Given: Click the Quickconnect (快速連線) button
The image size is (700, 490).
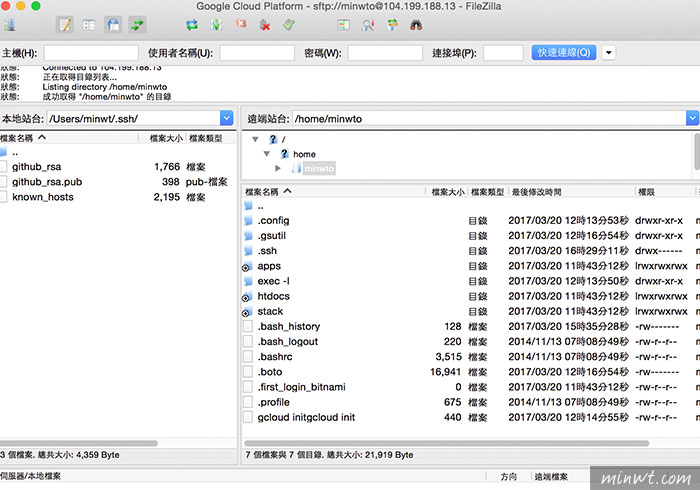Looking at the screenshot, I should point(564,53).
